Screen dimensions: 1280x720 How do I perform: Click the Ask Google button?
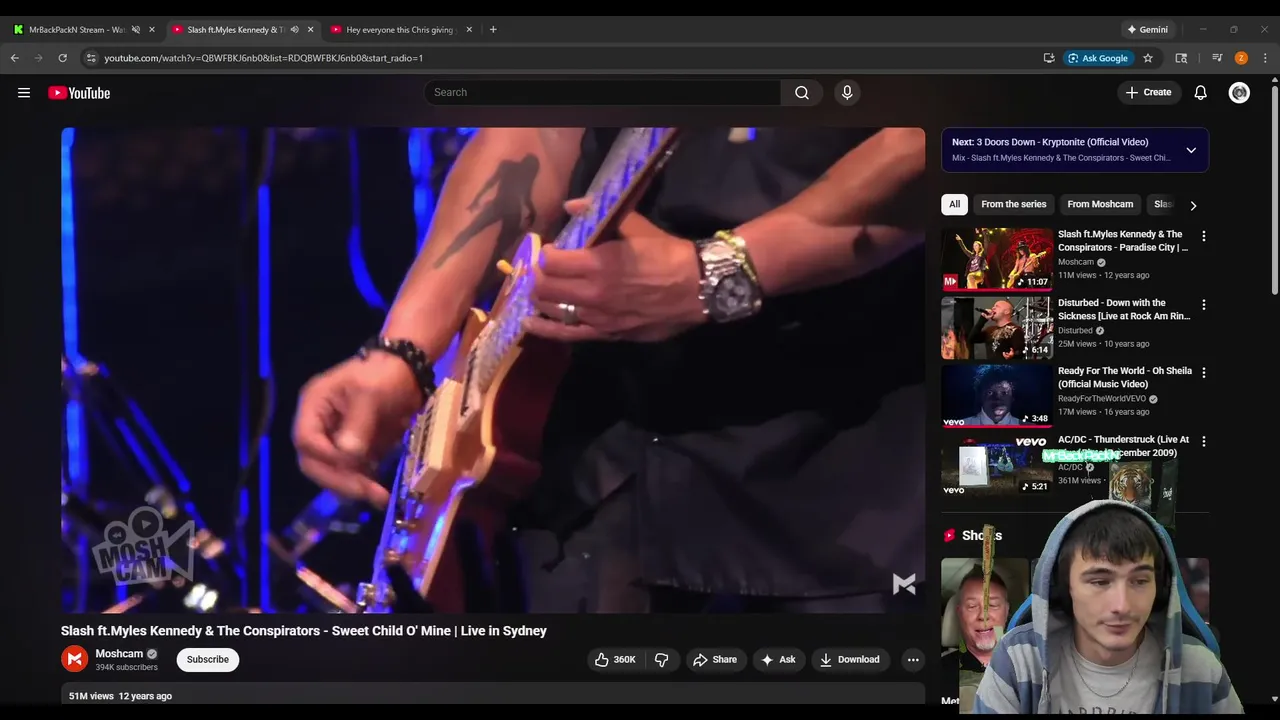point(1097,58)
